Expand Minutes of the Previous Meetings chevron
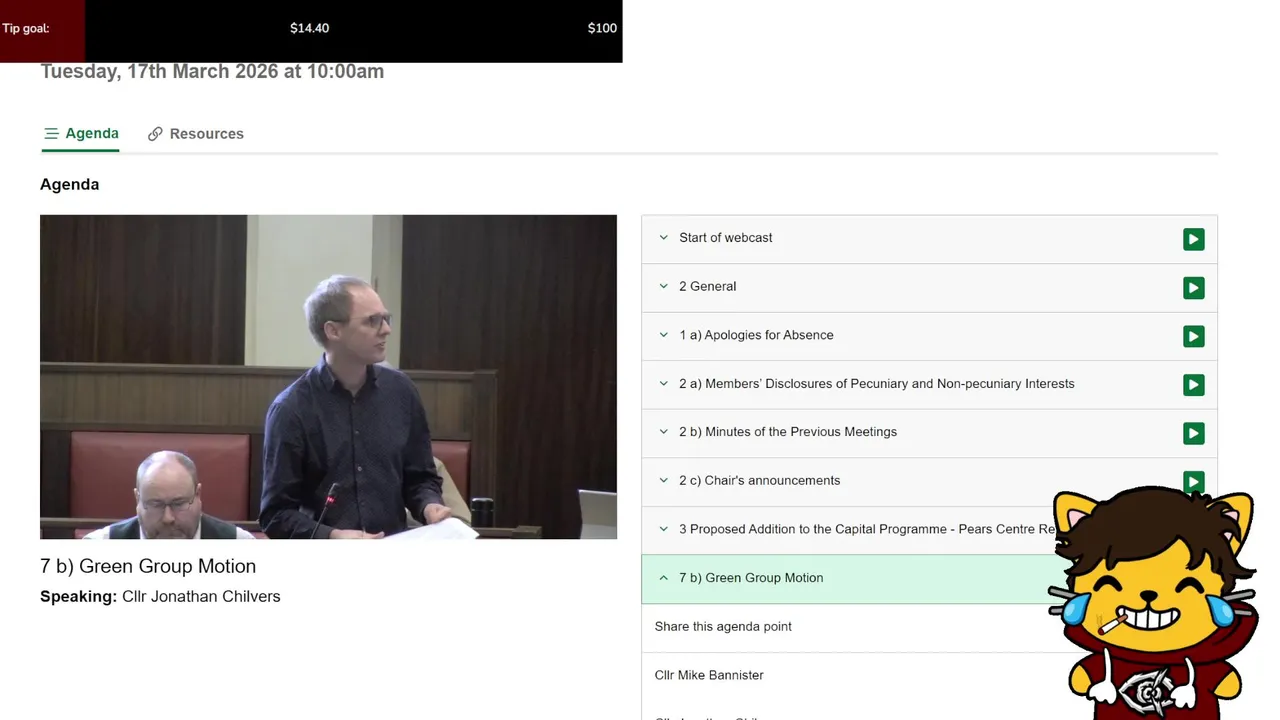This screenshot has width=1280, height=720. (x=663, y=432)
